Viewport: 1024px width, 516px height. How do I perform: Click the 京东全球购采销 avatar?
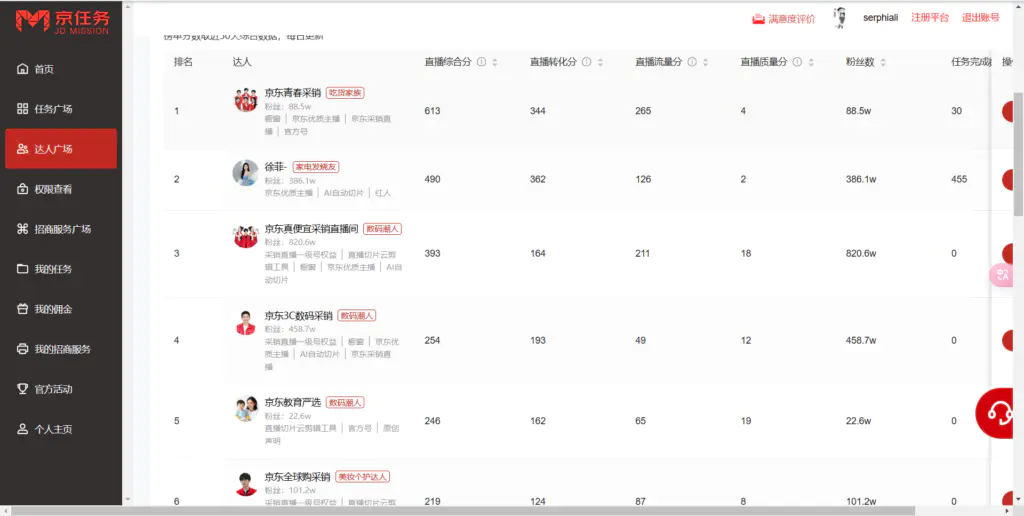point(246,484)
